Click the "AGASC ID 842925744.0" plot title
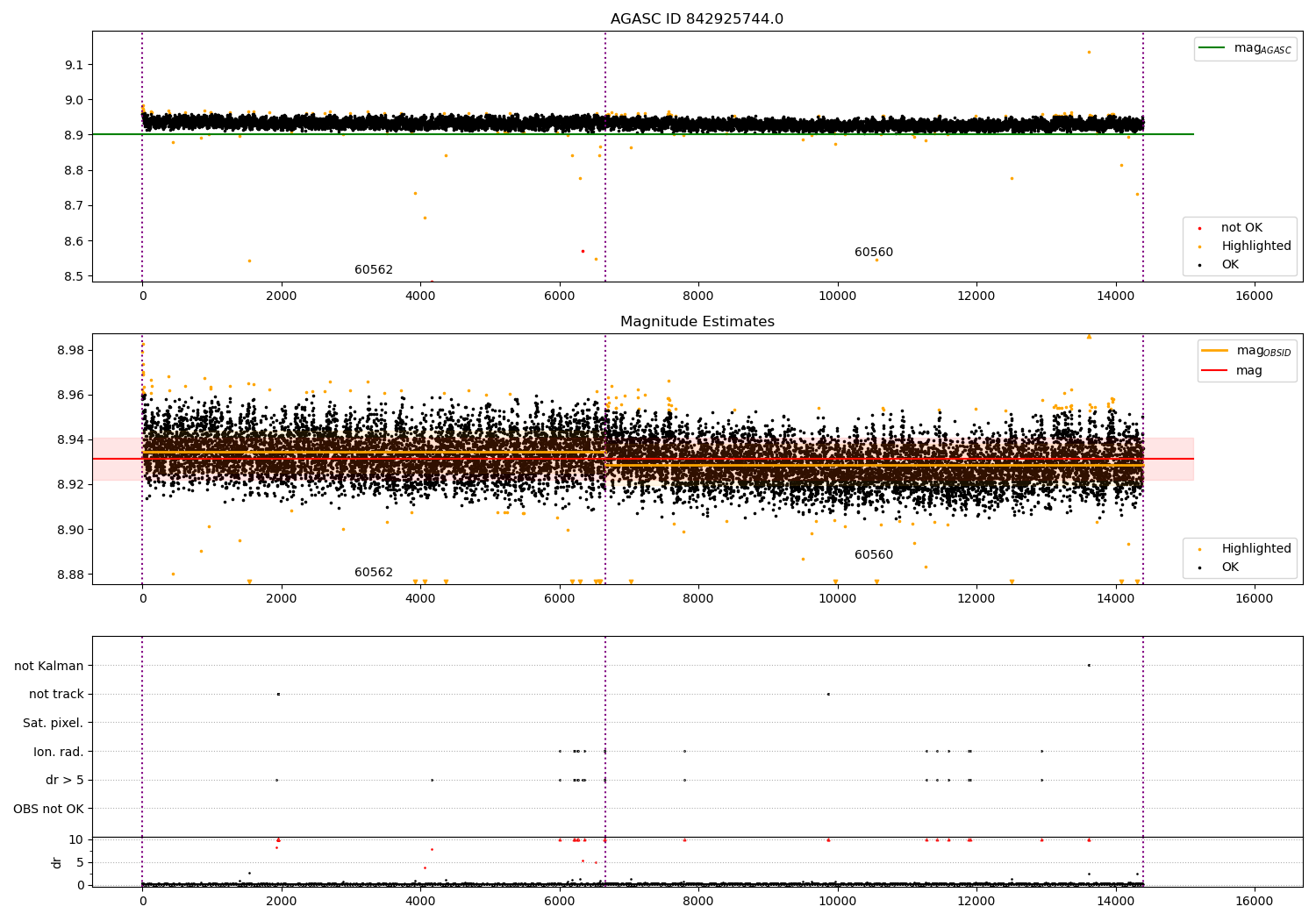Viewport: 1316px width, 921px height. click(697, 19)
